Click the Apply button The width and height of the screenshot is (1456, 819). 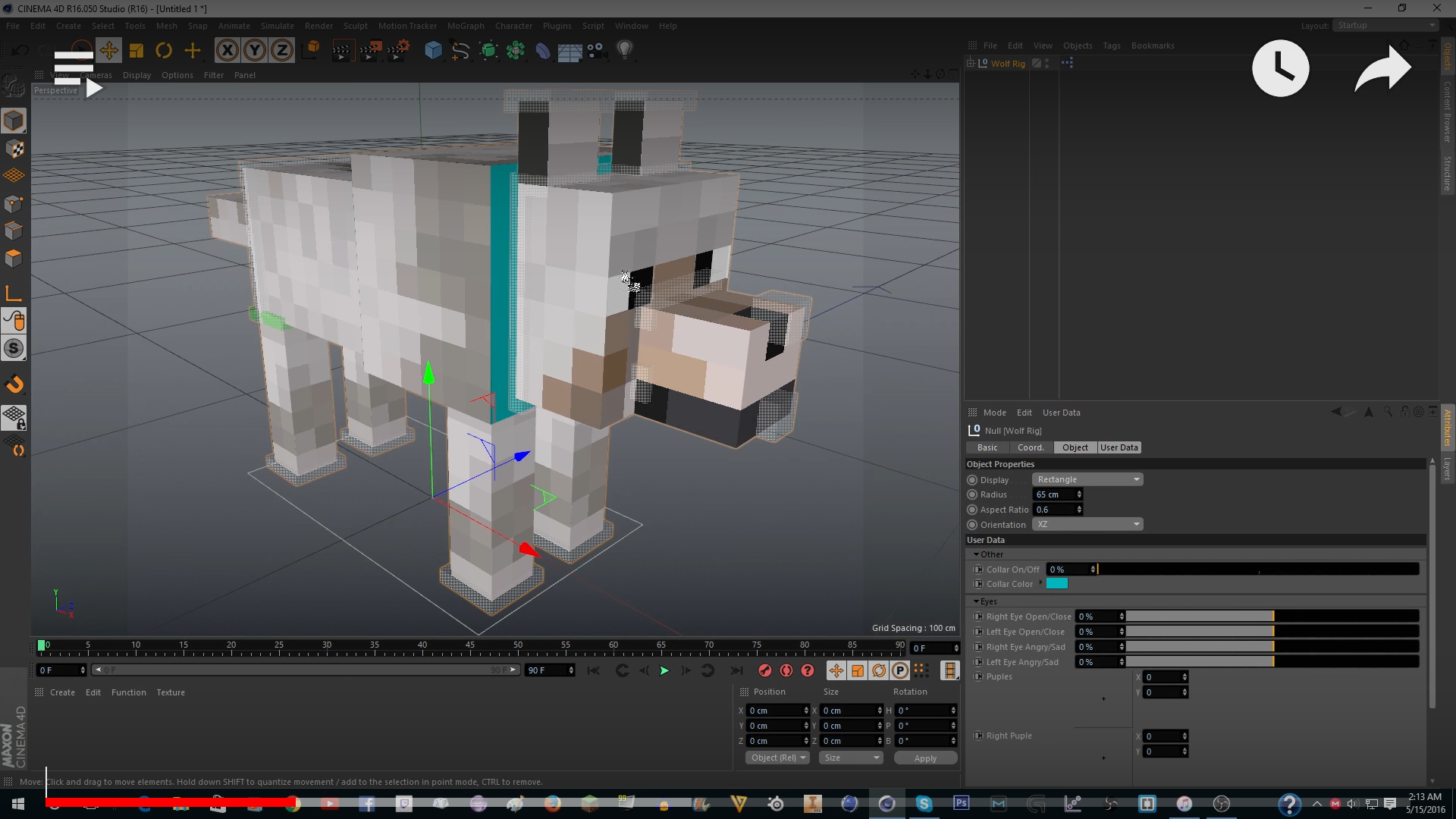pyautogui.click(x=925, y=758)
